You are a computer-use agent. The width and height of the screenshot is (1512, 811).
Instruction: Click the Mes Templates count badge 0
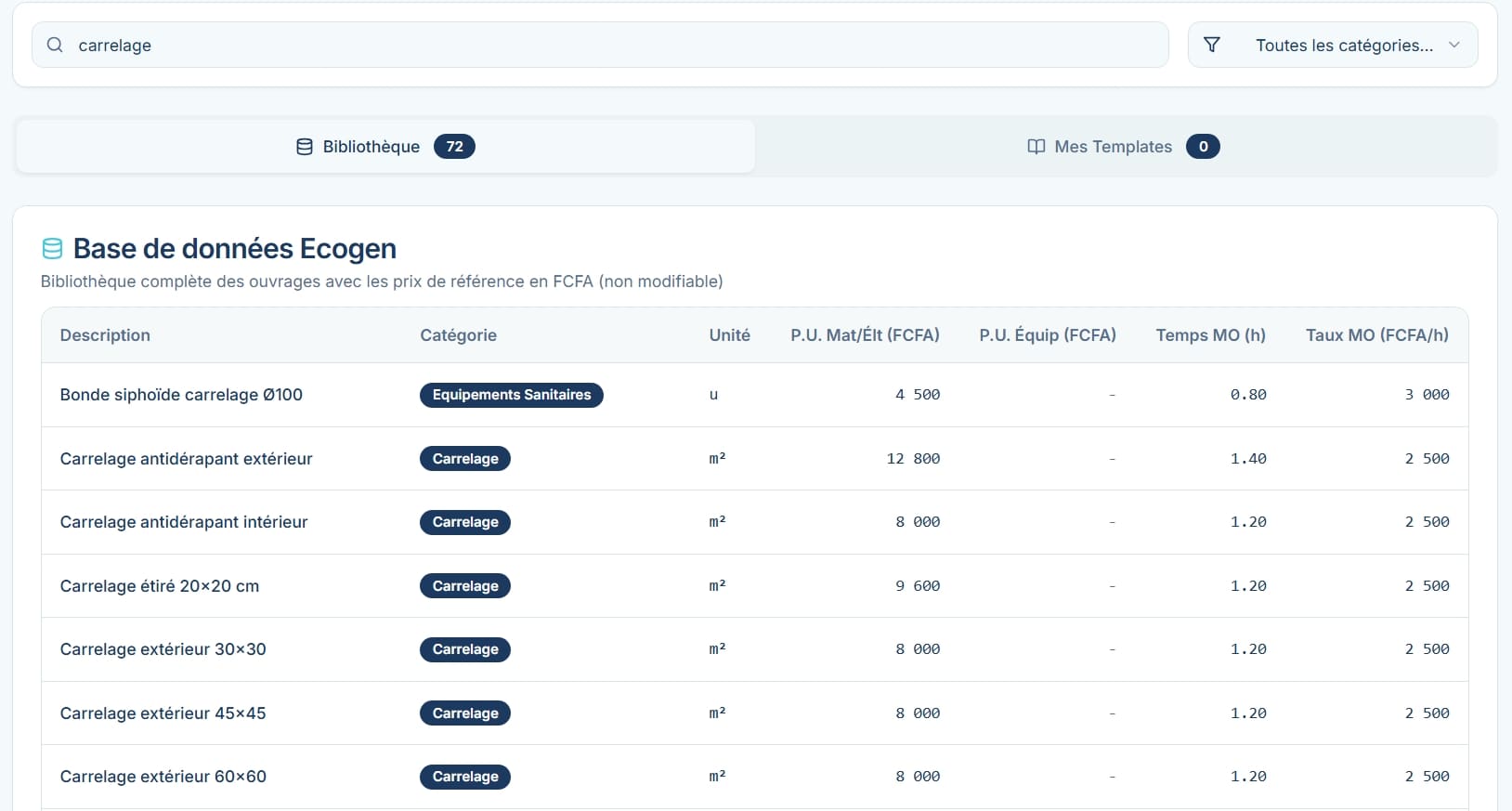click(1203, 147)
